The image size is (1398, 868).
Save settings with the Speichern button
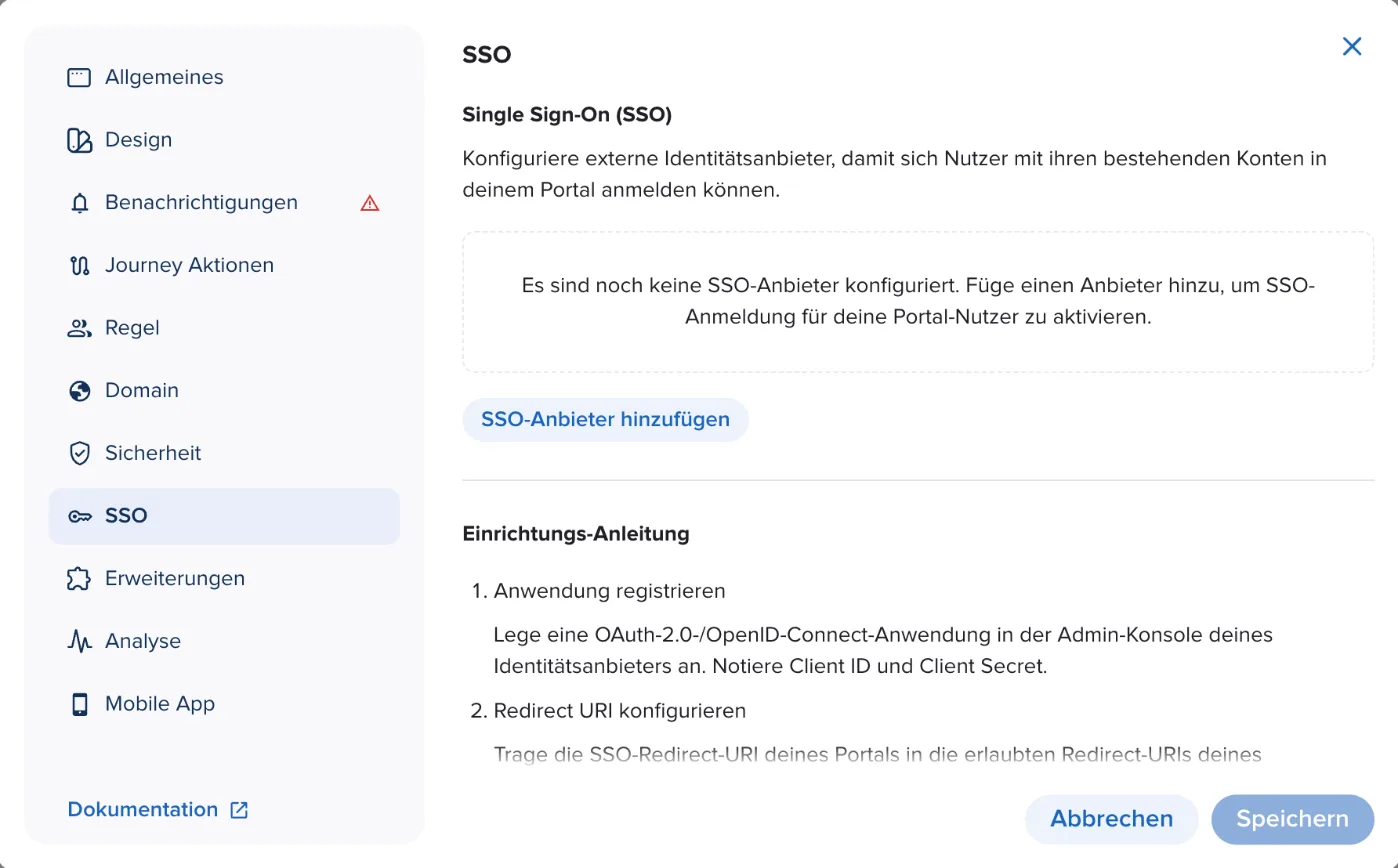[x=1292, y=819]
